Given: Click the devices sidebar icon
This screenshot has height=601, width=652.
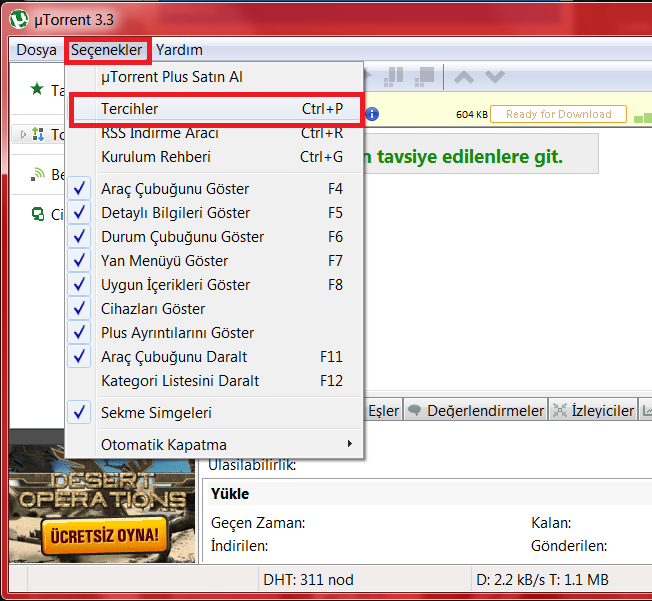Looking at the screenshot, I should point(38,214).
